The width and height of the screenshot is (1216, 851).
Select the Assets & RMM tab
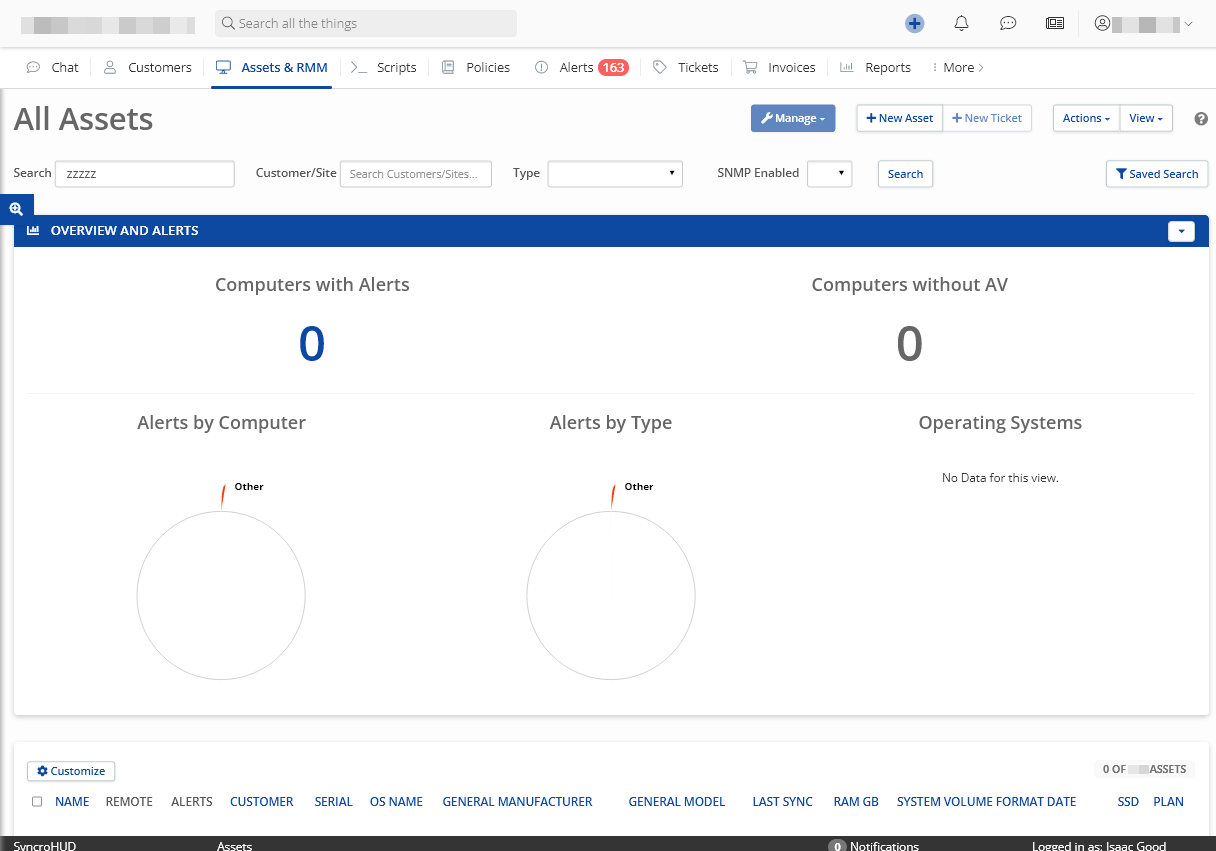272,67
